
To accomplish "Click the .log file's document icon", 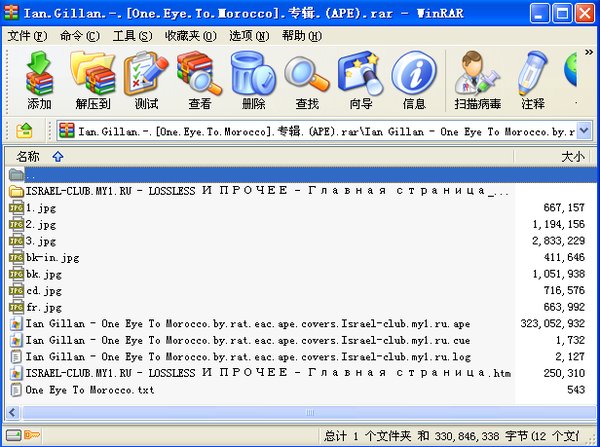I will 16,357.
